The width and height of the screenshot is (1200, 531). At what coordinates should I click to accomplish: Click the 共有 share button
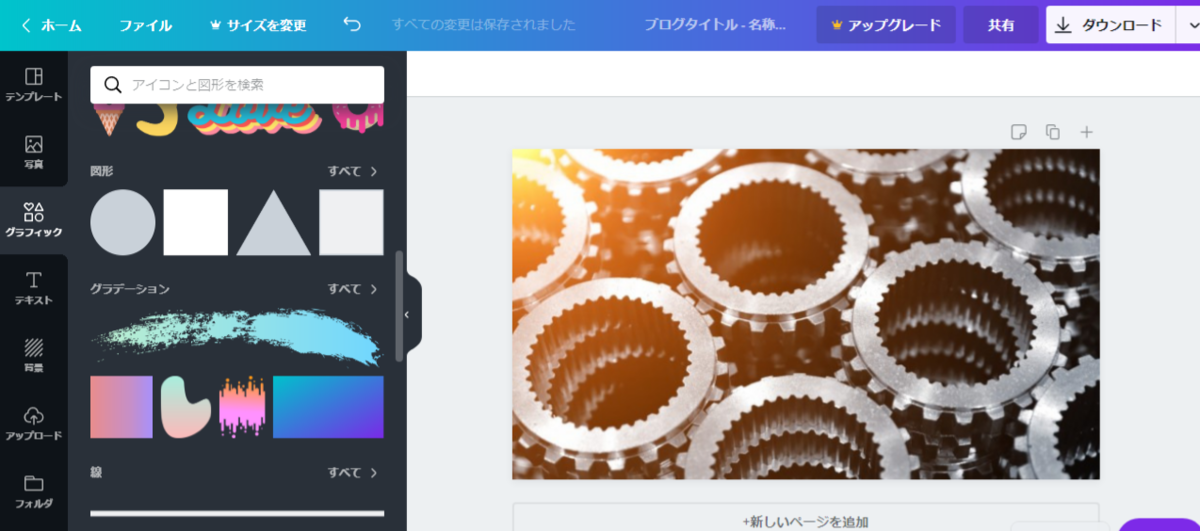pyautogui.click(x=1001, y=25)
